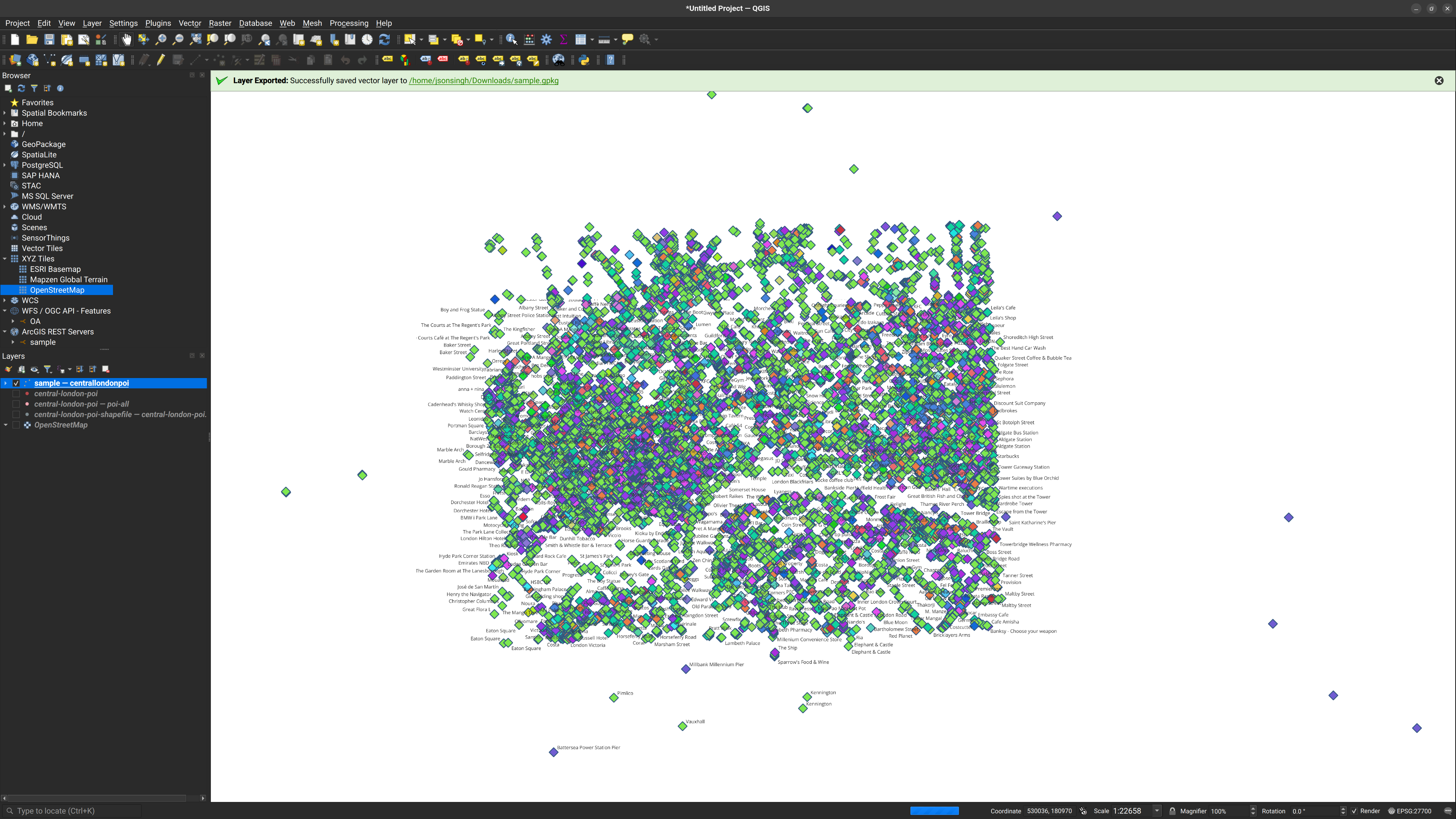Click the Map Tips speech bubble icon
Viewport: 1456px width, 819px height.
(628, 39)
